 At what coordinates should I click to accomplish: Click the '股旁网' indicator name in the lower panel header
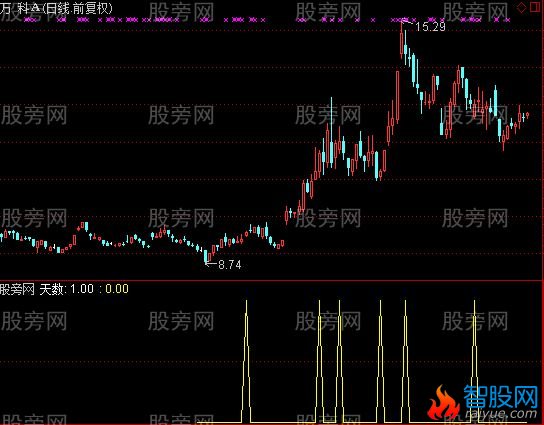pos(17,289)
